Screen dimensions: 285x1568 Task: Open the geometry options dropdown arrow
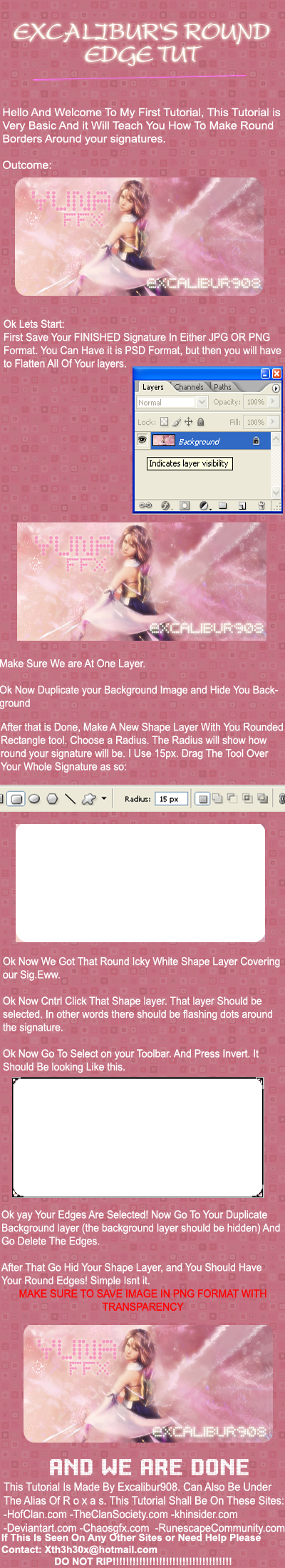(104, 798)
